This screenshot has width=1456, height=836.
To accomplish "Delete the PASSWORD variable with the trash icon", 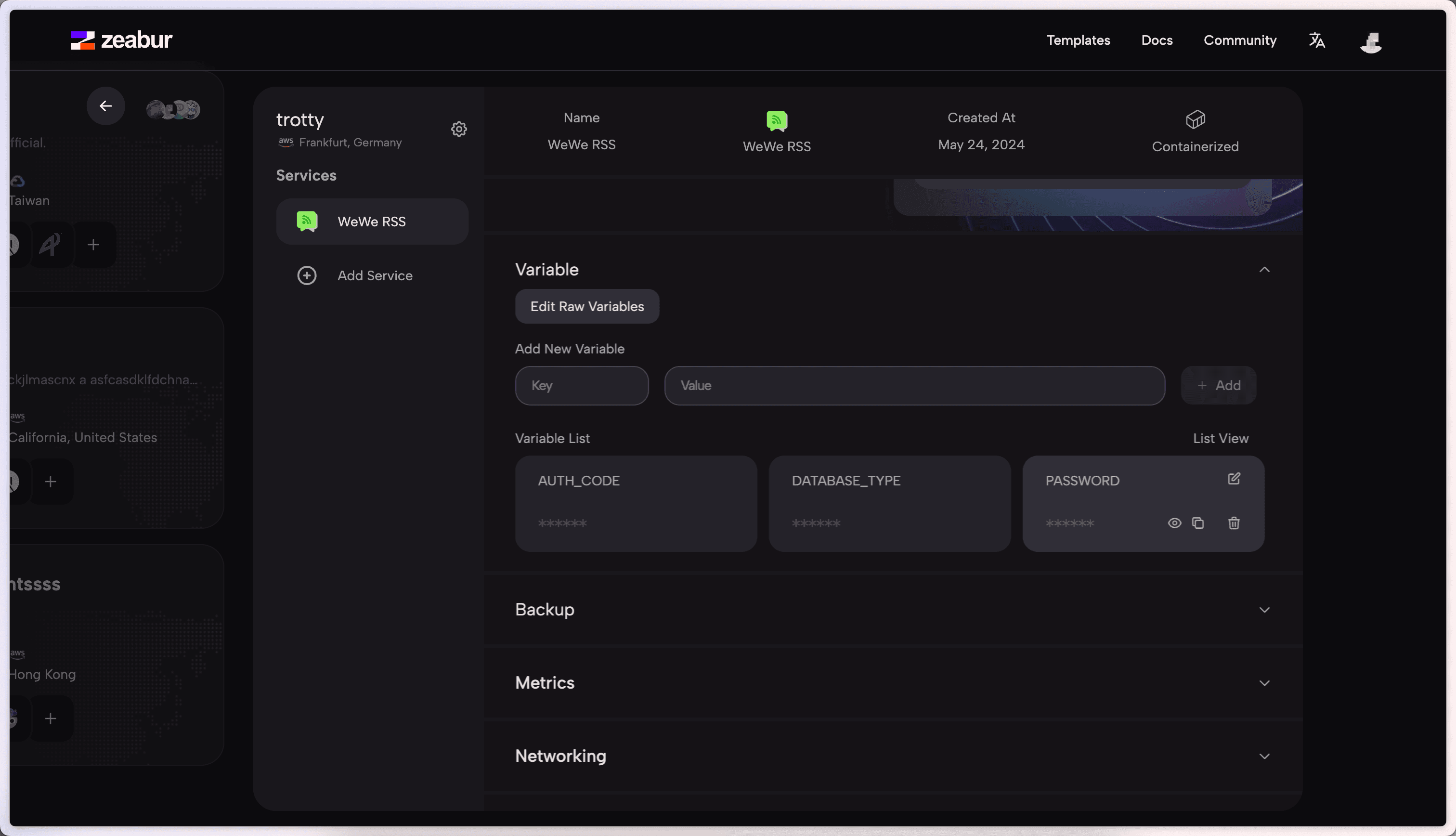I will coord(1234,523).
